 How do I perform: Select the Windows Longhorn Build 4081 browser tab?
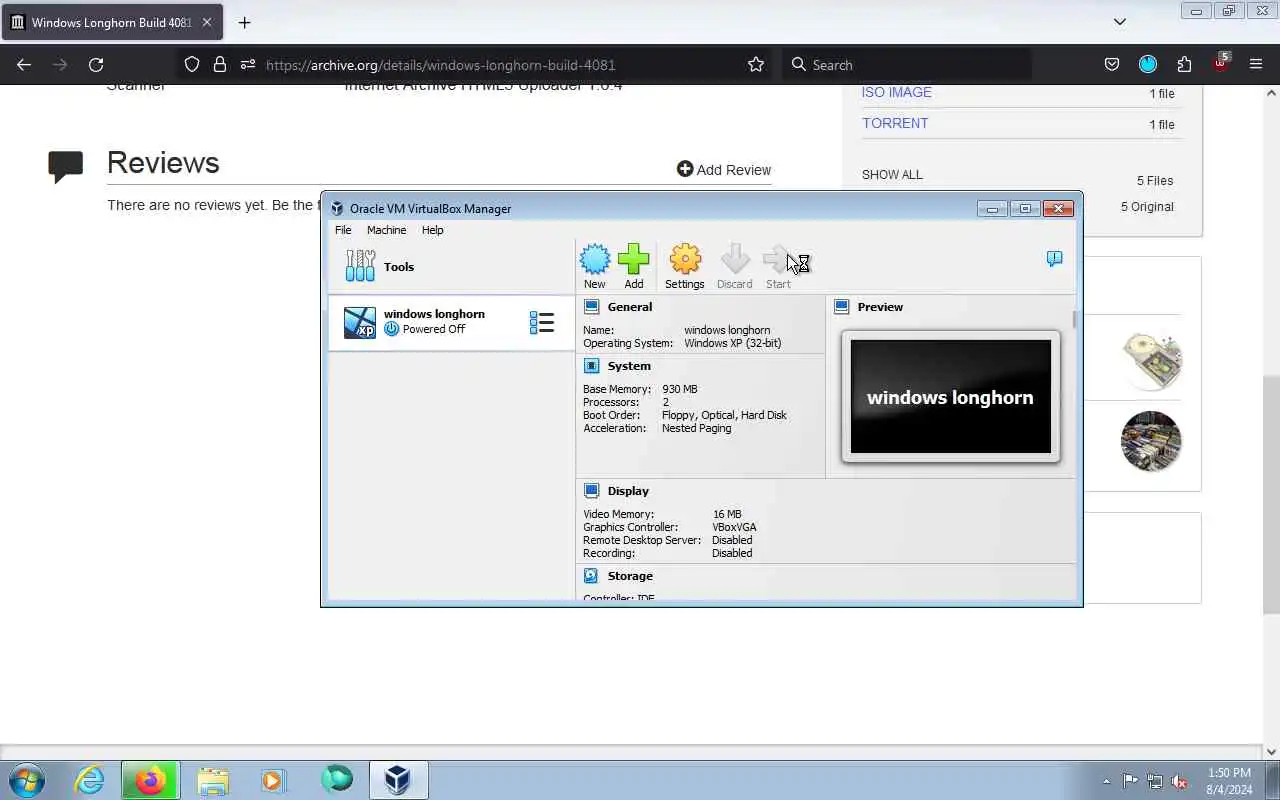pyautogui.click(x=112, y=22)
